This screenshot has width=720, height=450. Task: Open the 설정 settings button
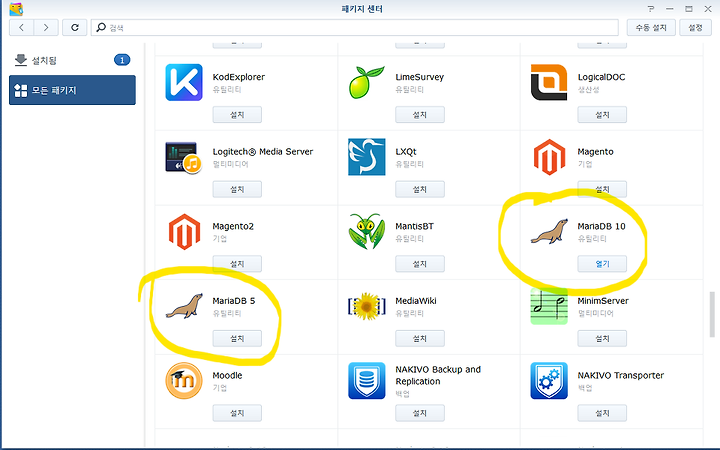click(695, 28)
